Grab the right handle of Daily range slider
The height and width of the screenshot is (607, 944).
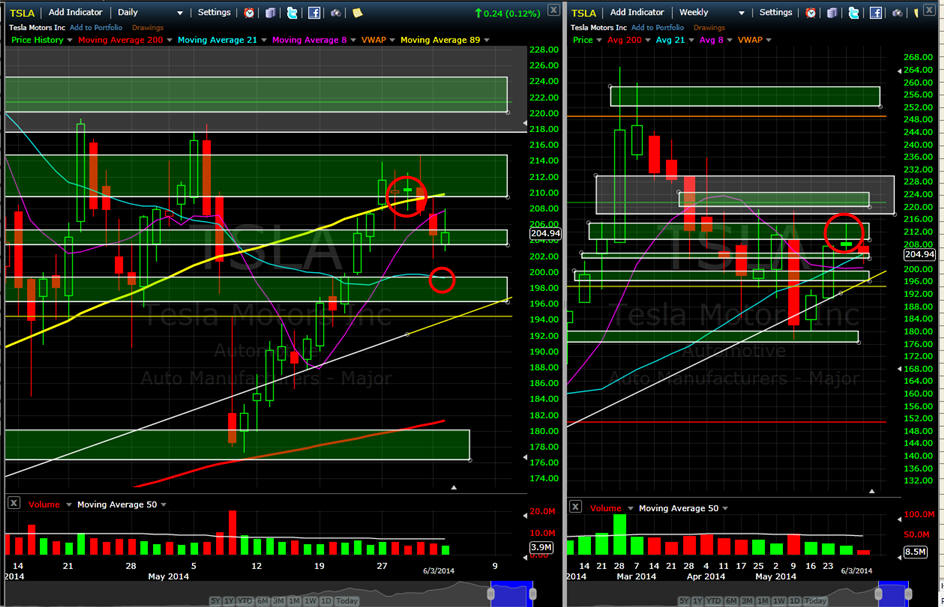[532, 594]
